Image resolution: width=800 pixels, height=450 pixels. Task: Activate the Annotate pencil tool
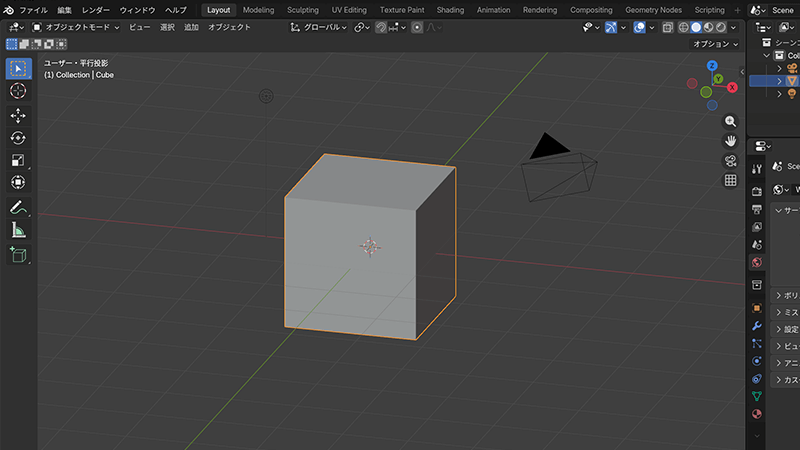coord(18,207)
